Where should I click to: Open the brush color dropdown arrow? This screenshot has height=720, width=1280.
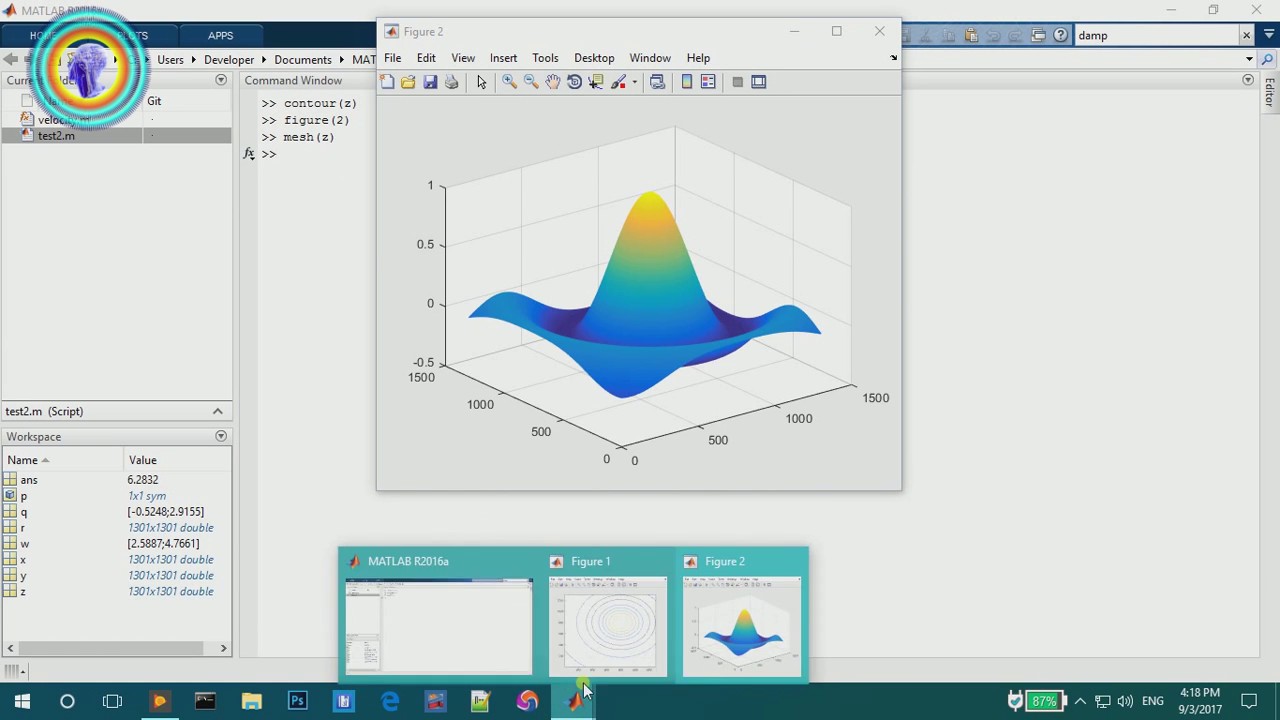[634, 83]
